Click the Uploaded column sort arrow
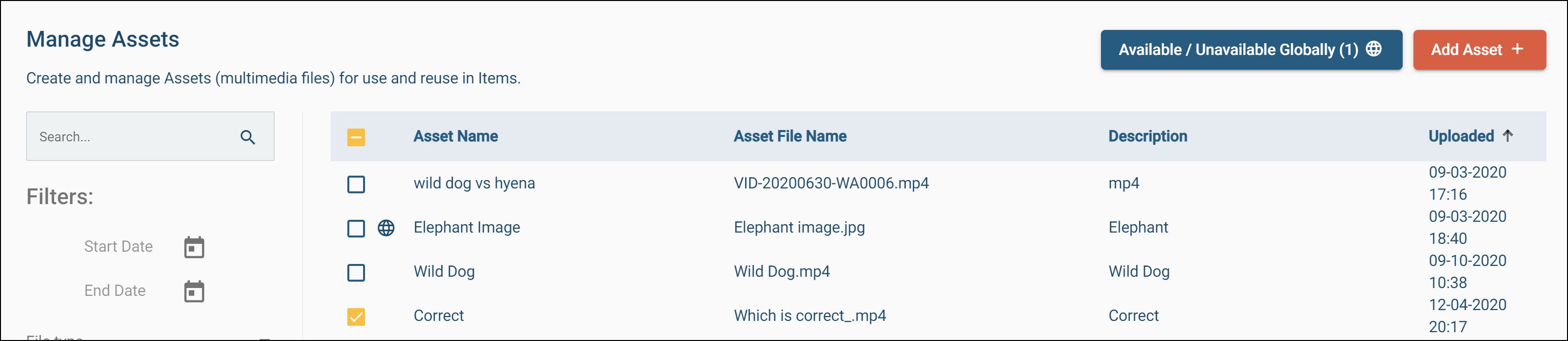Image resolution: width=1568 pixels, height=341 pixels. [x=1508, y=136]
